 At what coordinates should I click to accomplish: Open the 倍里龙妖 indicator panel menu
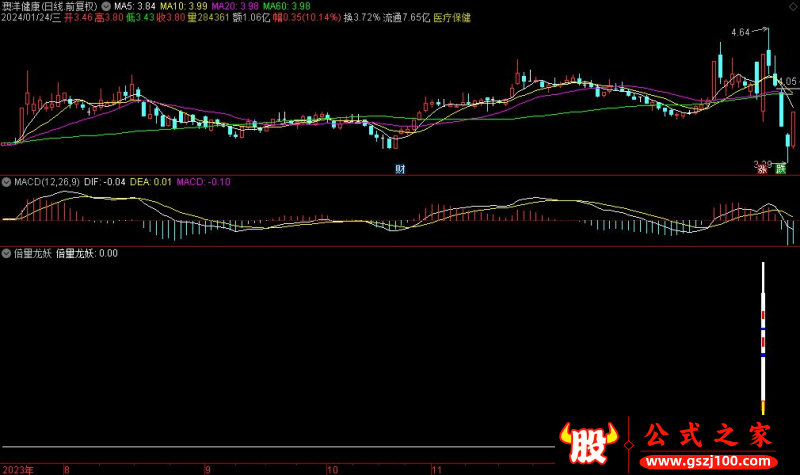pos(7,254)
